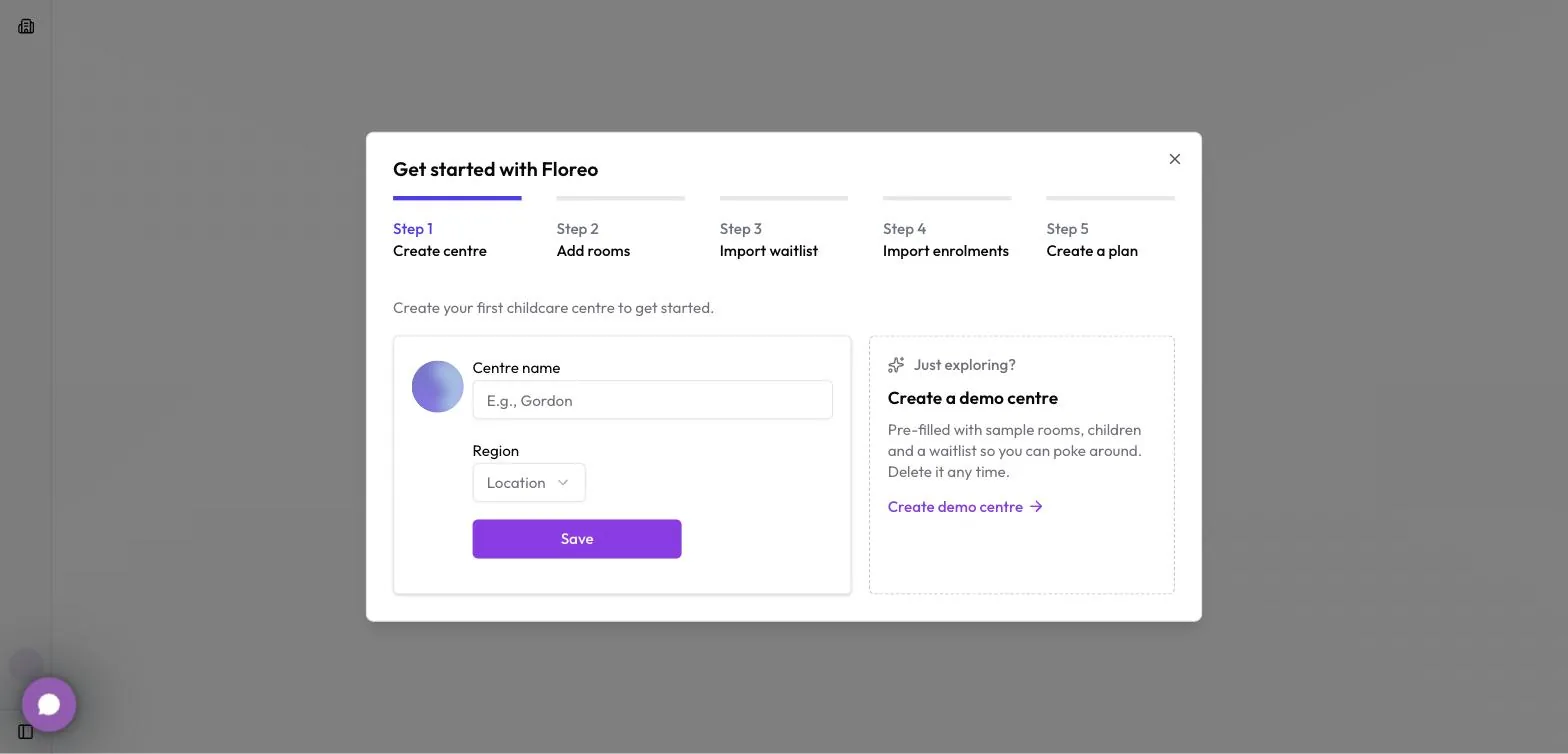
Task: Follow the Create demo centre link
Action: coord(965,507)
